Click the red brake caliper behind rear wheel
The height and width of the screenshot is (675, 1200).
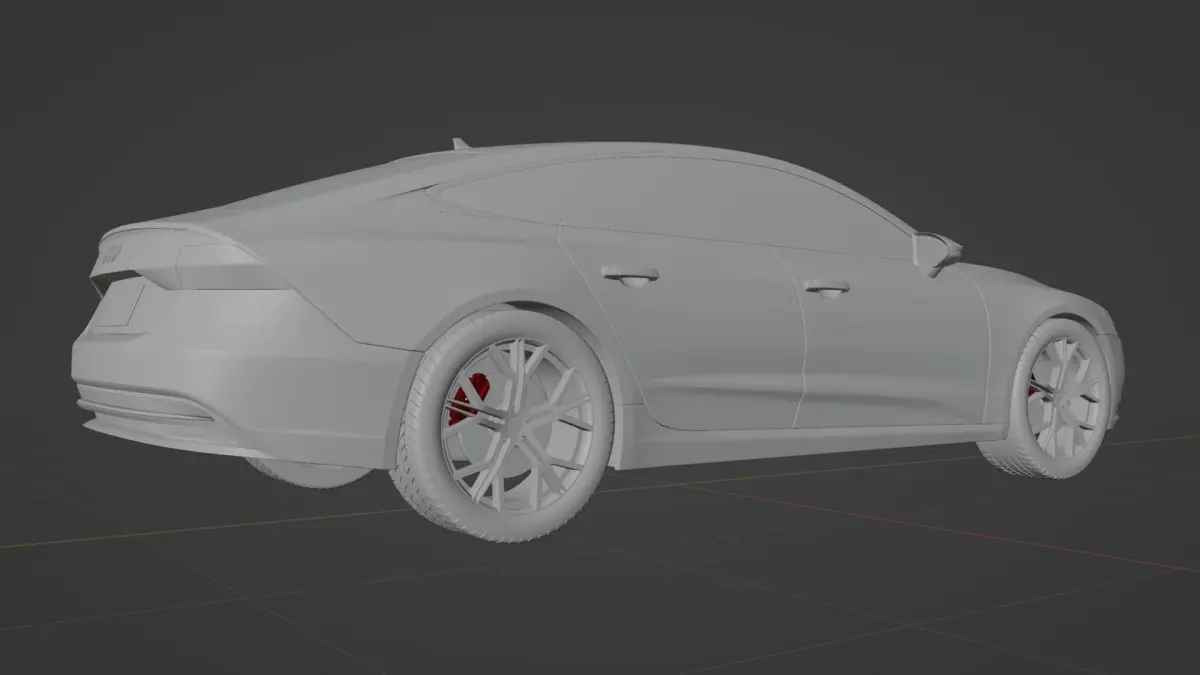468,398
